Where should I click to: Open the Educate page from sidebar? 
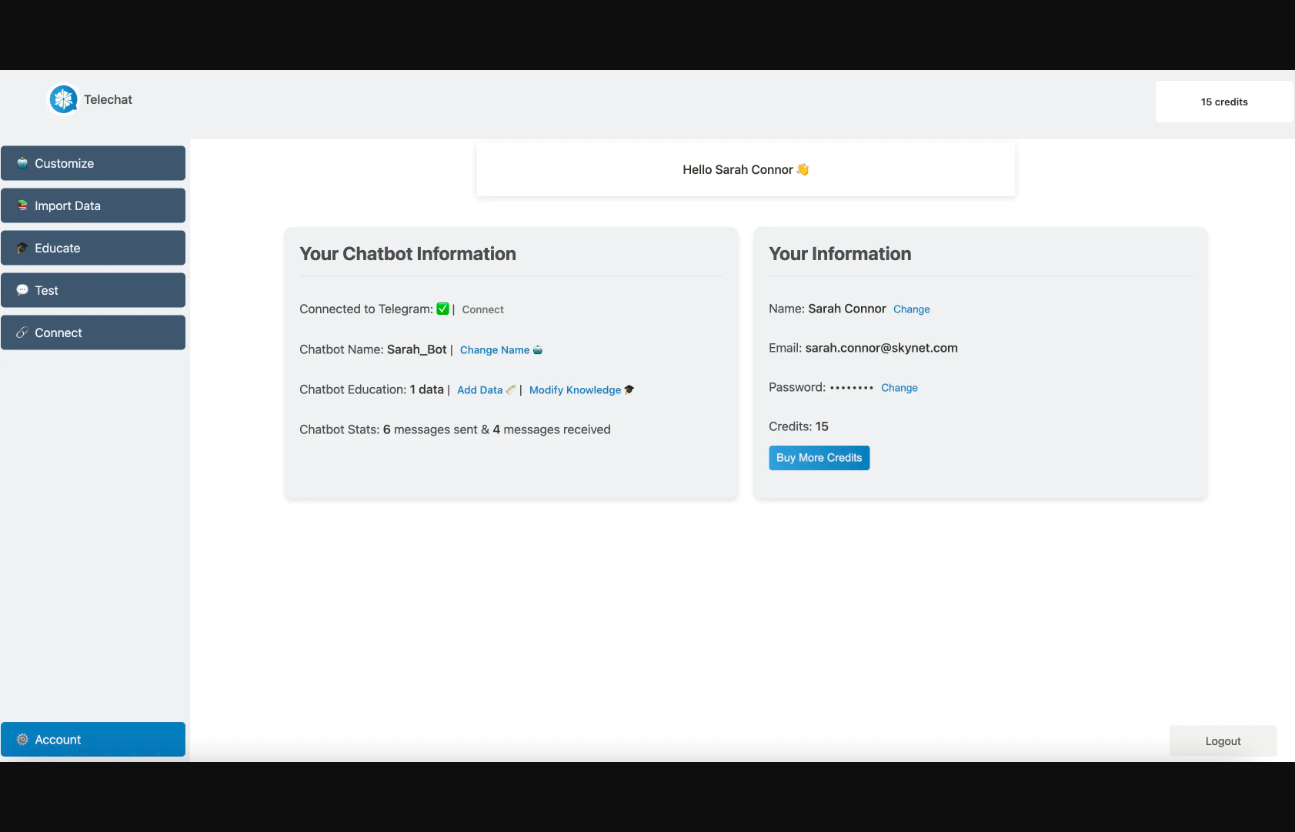pos(93,248)
